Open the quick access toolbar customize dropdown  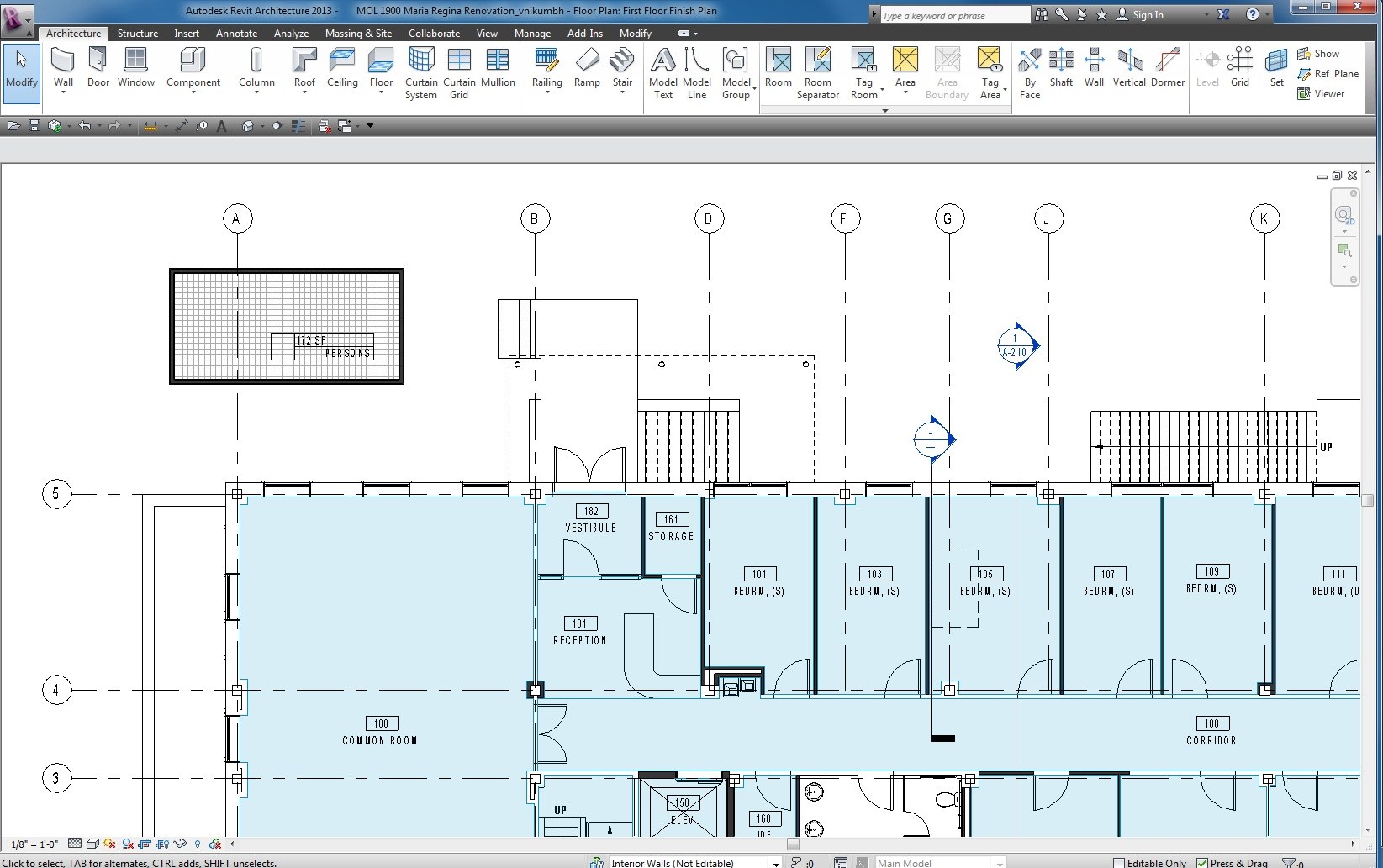coord(370,126)
